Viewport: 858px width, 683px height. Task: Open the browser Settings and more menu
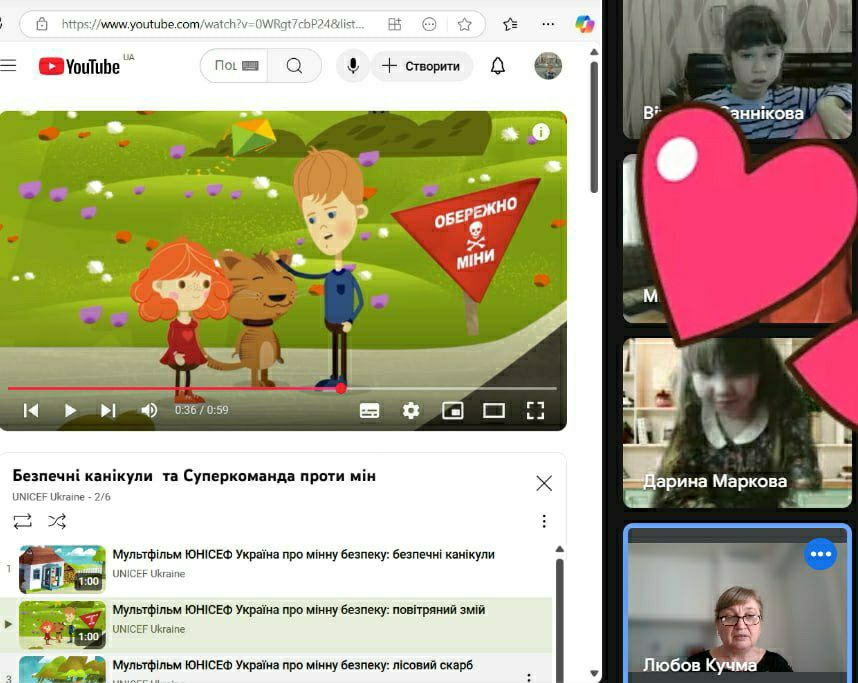548,24
